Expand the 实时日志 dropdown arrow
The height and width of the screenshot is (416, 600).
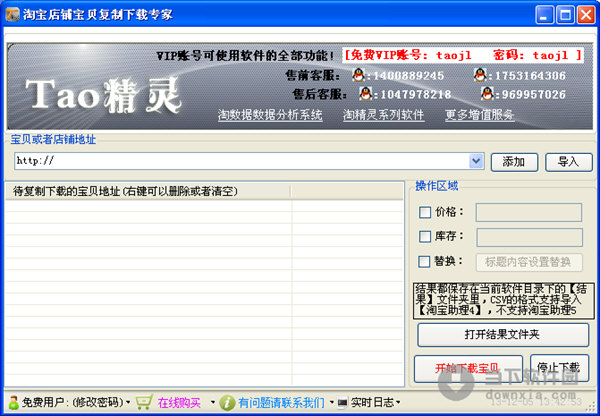coord(398,403)
